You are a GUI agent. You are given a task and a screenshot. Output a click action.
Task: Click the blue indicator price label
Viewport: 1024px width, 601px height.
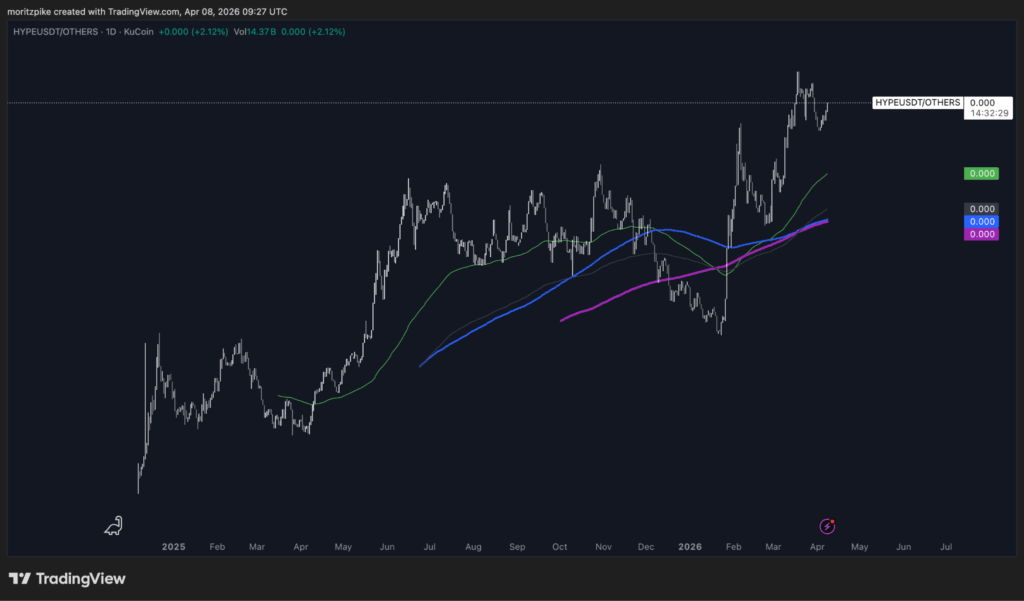(981, 221)
